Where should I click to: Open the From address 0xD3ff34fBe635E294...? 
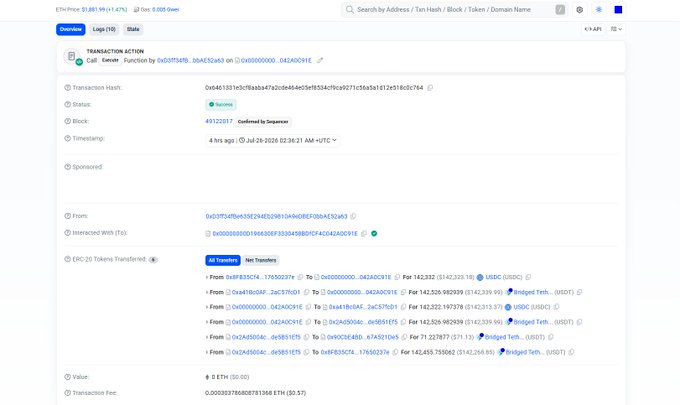[276, 216]
